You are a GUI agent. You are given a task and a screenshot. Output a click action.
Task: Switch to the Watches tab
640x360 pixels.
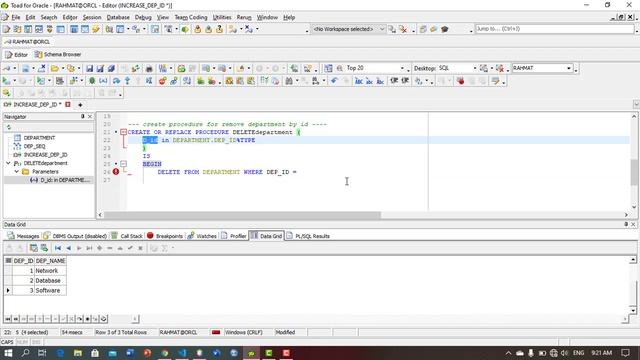click(202, 236)
